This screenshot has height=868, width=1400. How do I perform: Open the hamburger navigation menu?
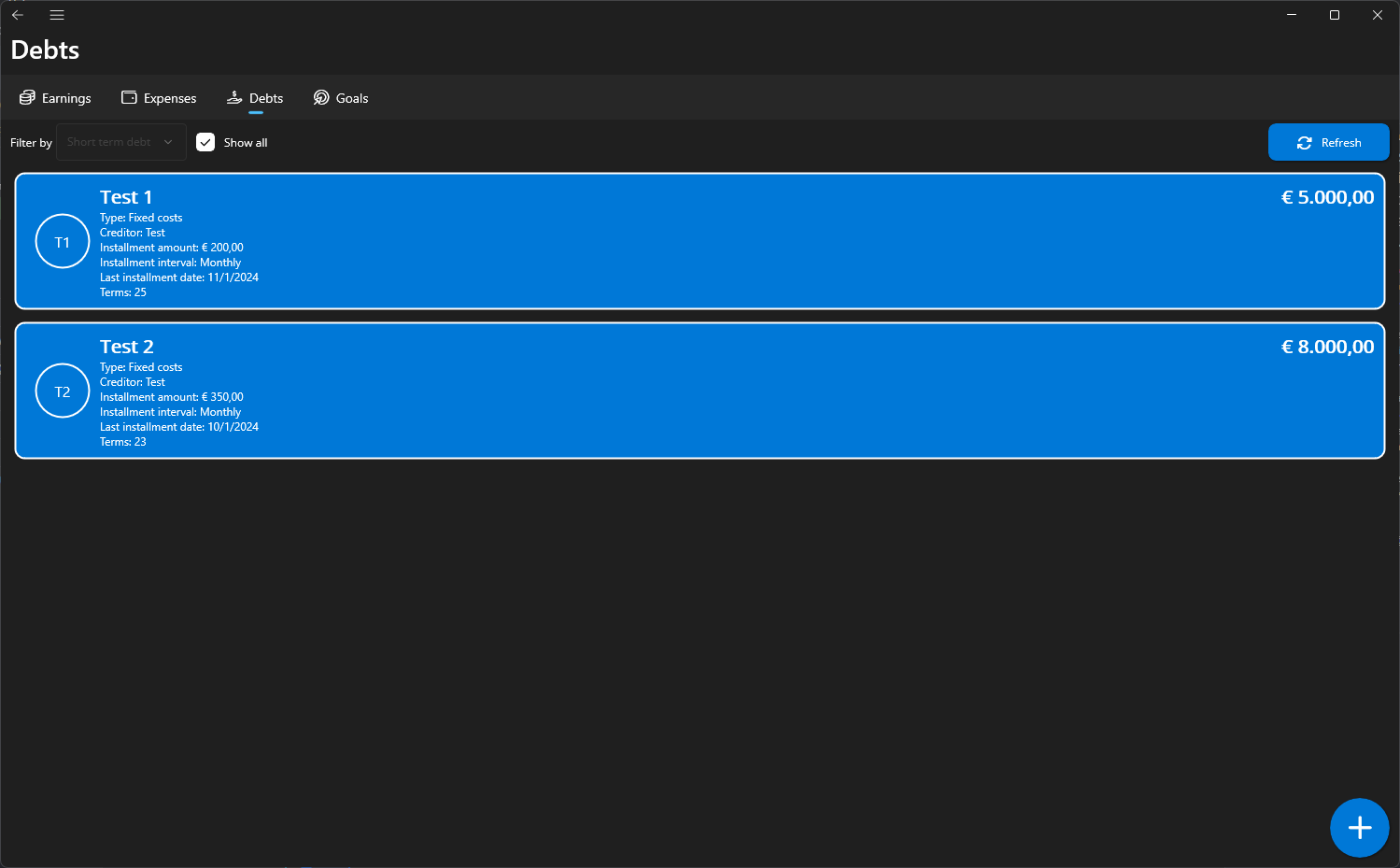[57, 15]
